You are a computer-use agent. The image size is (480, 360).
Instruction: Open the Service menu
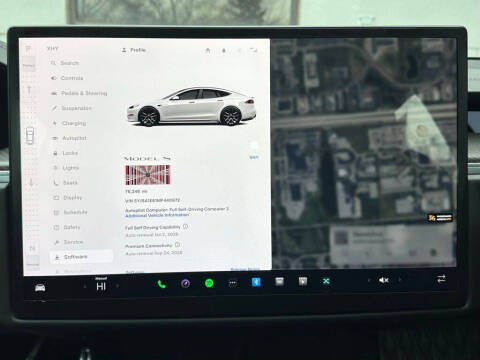click(x=69, y=242)
